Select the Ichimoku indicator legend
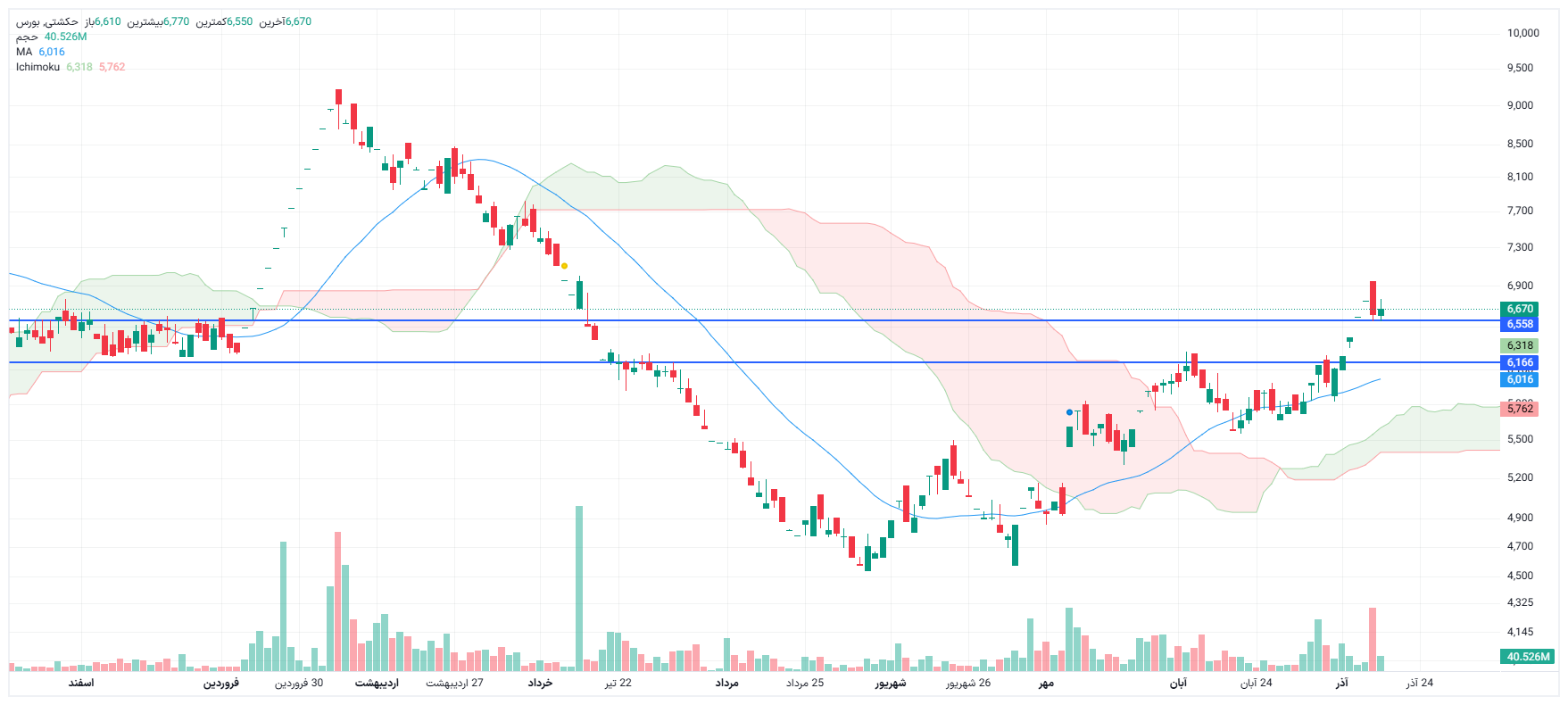The width and height of the screenshot is (1568, 705). click(37, 67)
